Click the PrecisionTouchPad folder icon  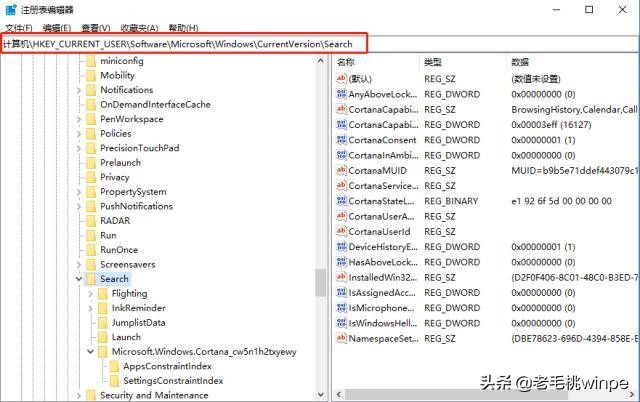click(x=91, y=148)
